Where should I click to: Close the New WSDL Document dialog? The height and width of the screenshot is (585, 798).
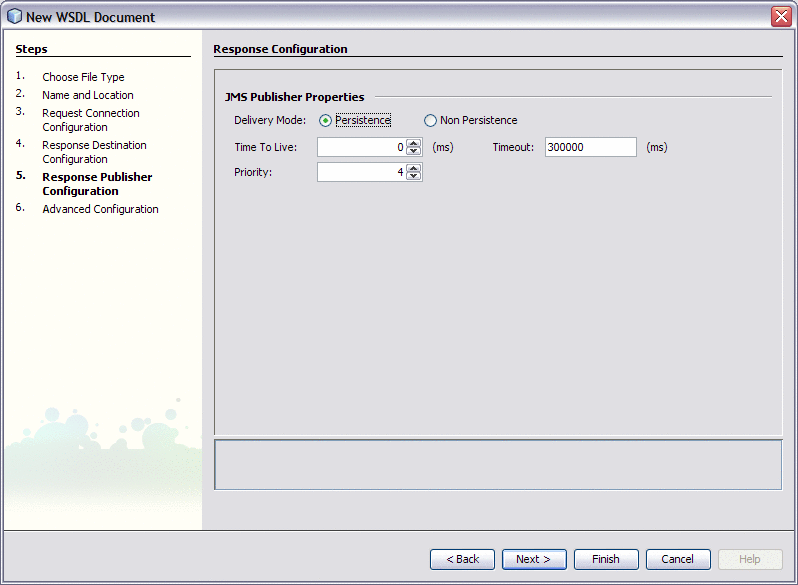[781, 17]
